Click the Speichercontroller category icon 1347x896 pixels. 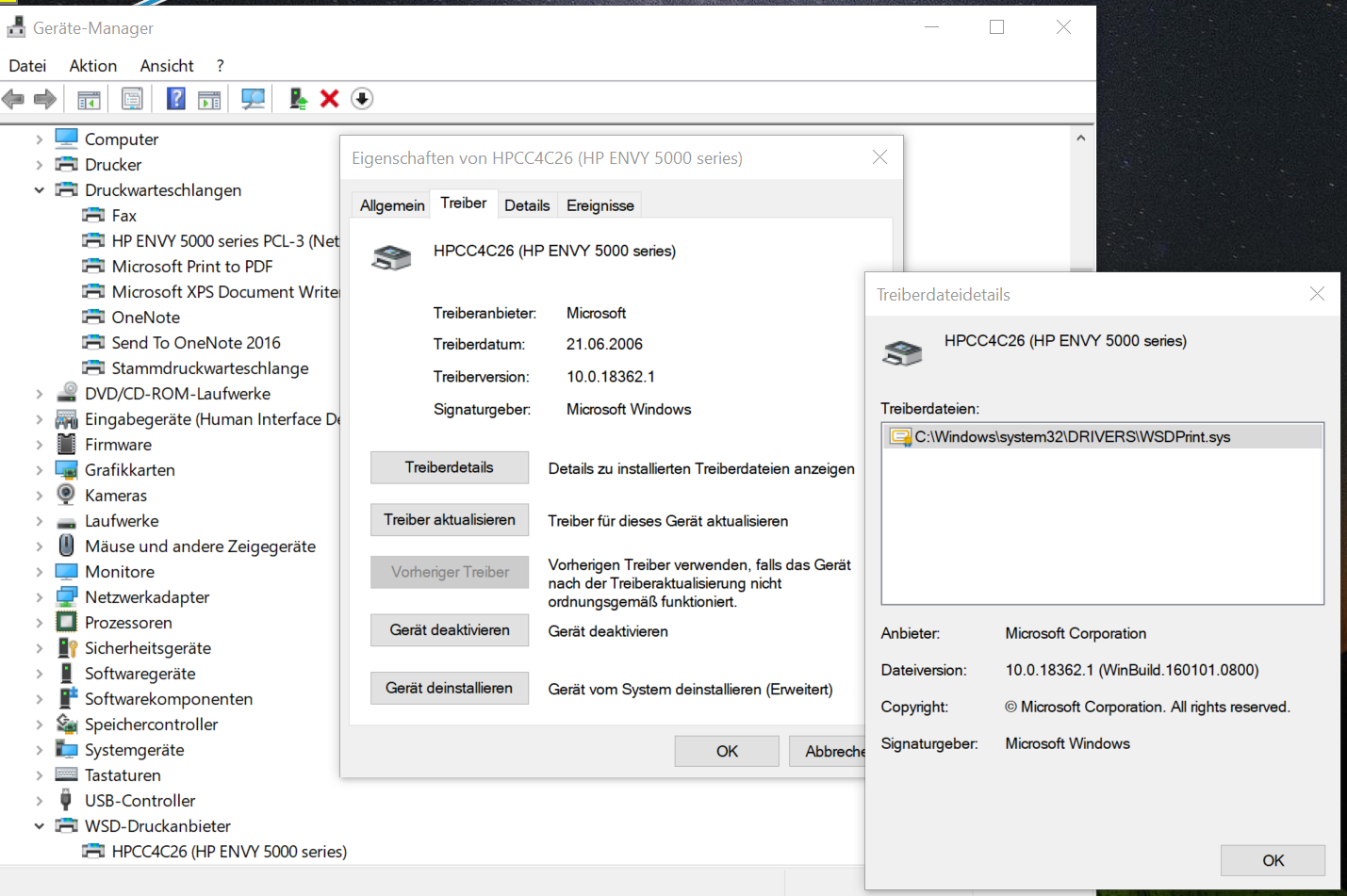point(67,724)
